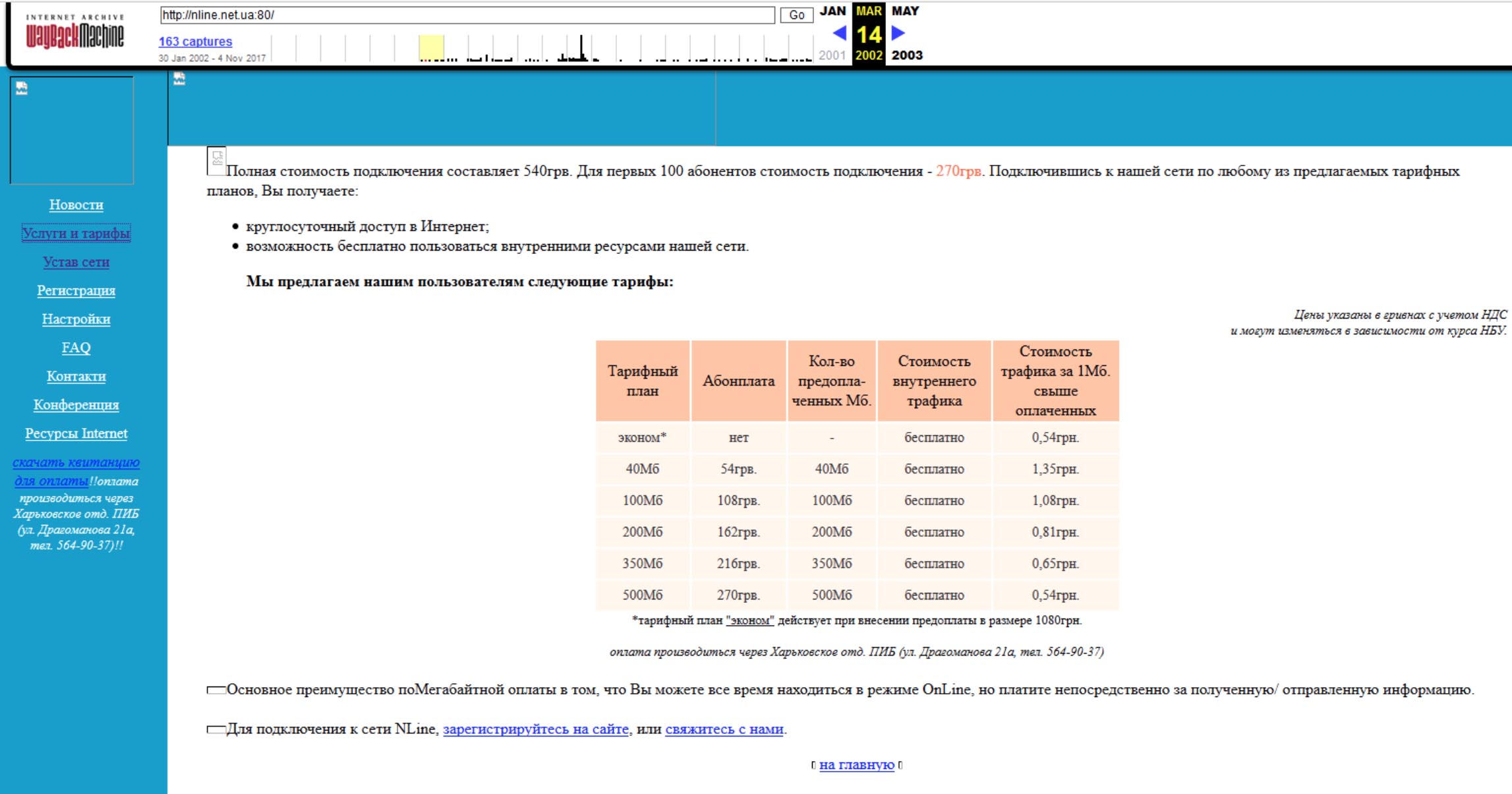The height and width of the screenshot is (794, 1512).
Task: Open Новости menu item
Action: pyautogui.click(x=76, y=205)
